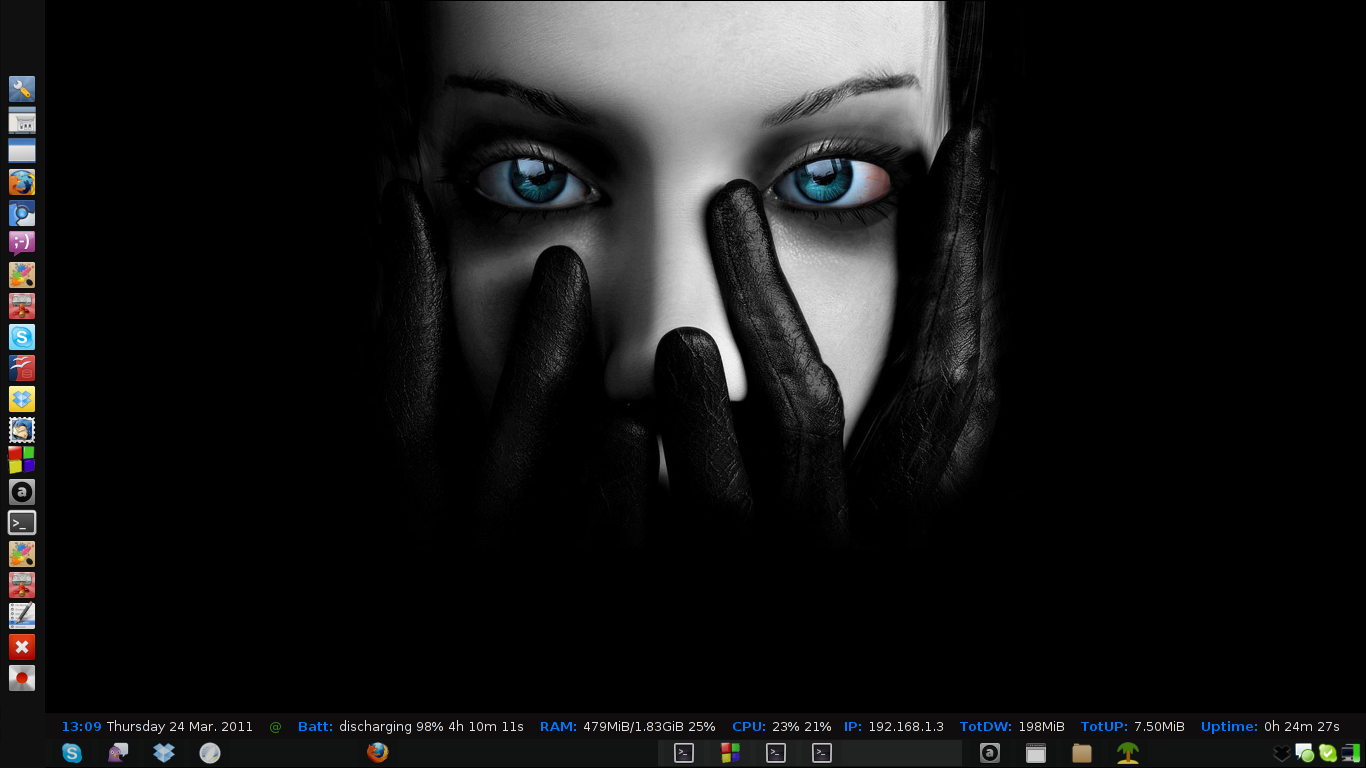1366x768 pixels.
Task: Click the Firefox icon in the bottom panel
Action: pyautogui.click(x=377, y=753)
